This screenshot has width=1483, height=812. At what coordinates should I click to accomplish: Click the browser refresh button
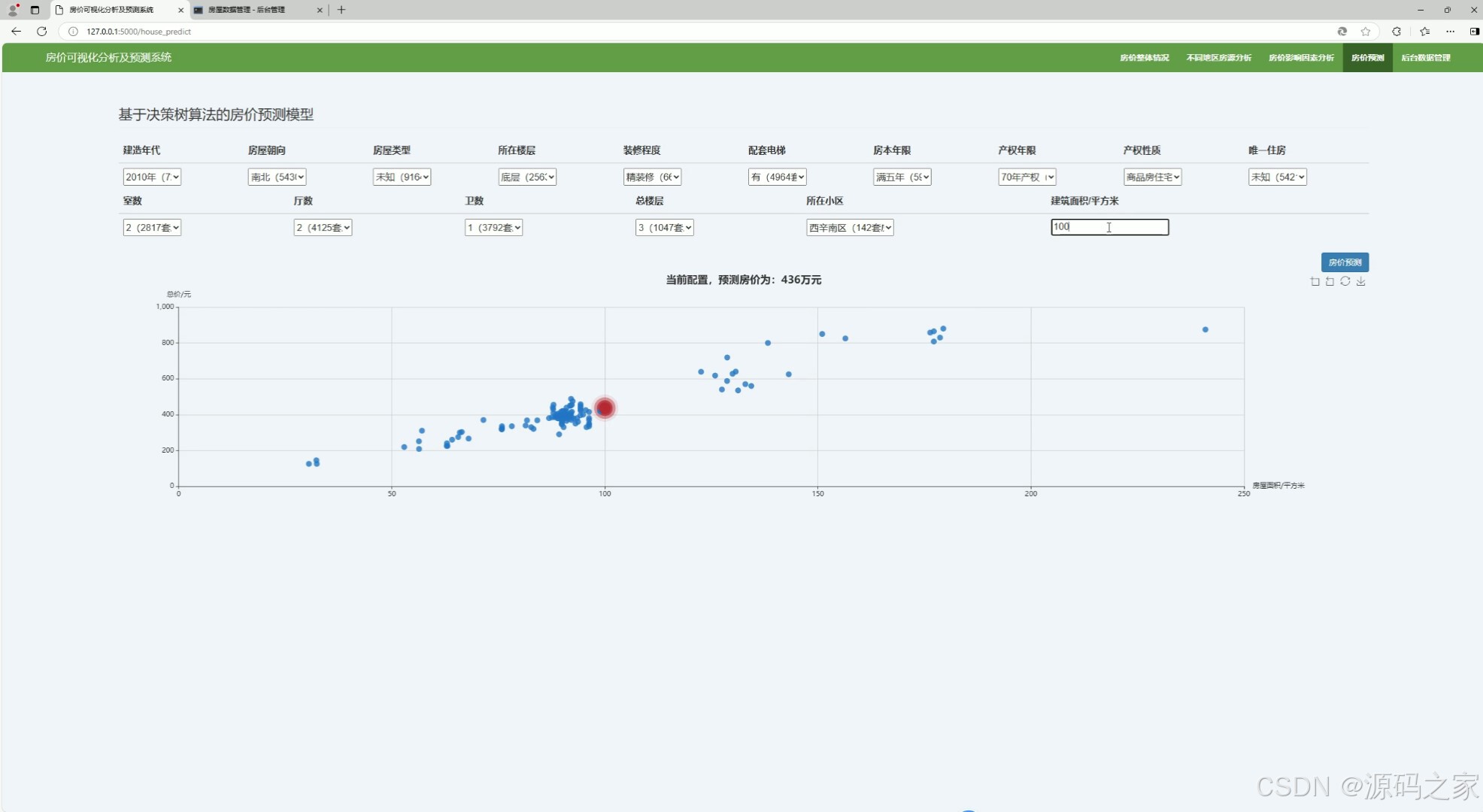click(42, 32)
